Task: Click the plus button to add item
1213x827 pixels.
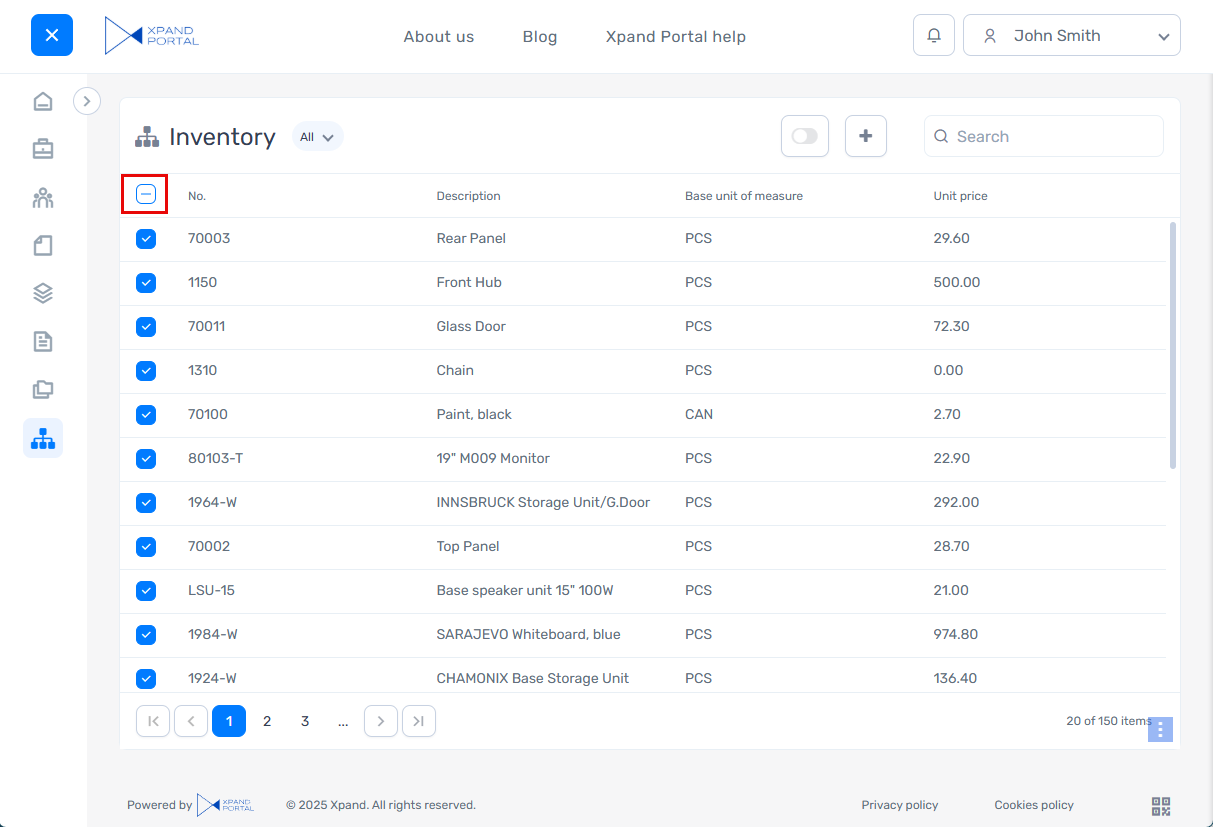Action: [x=866, y=136]
